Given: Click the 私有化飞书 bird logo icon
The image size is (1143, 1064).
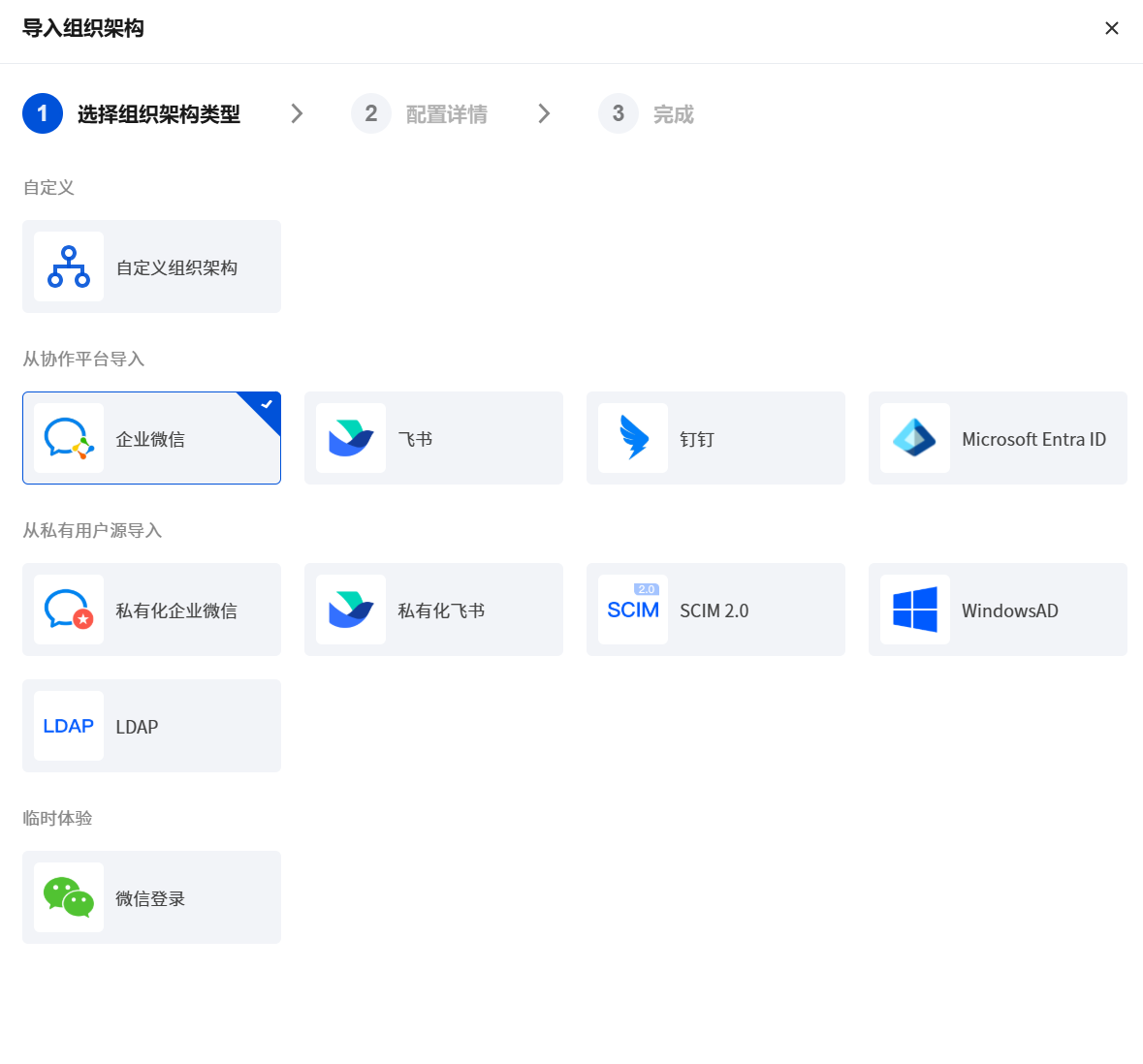Looking at the screenshot, I should point(351,610).
